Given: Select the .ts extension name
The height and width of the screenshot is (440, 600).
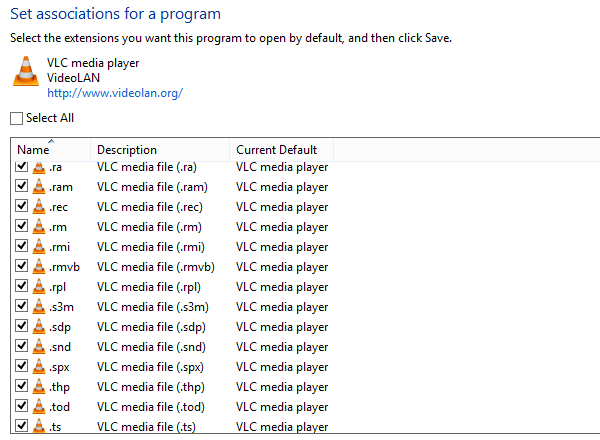Looking at the screenshot, I should click(x=55, y=427).
